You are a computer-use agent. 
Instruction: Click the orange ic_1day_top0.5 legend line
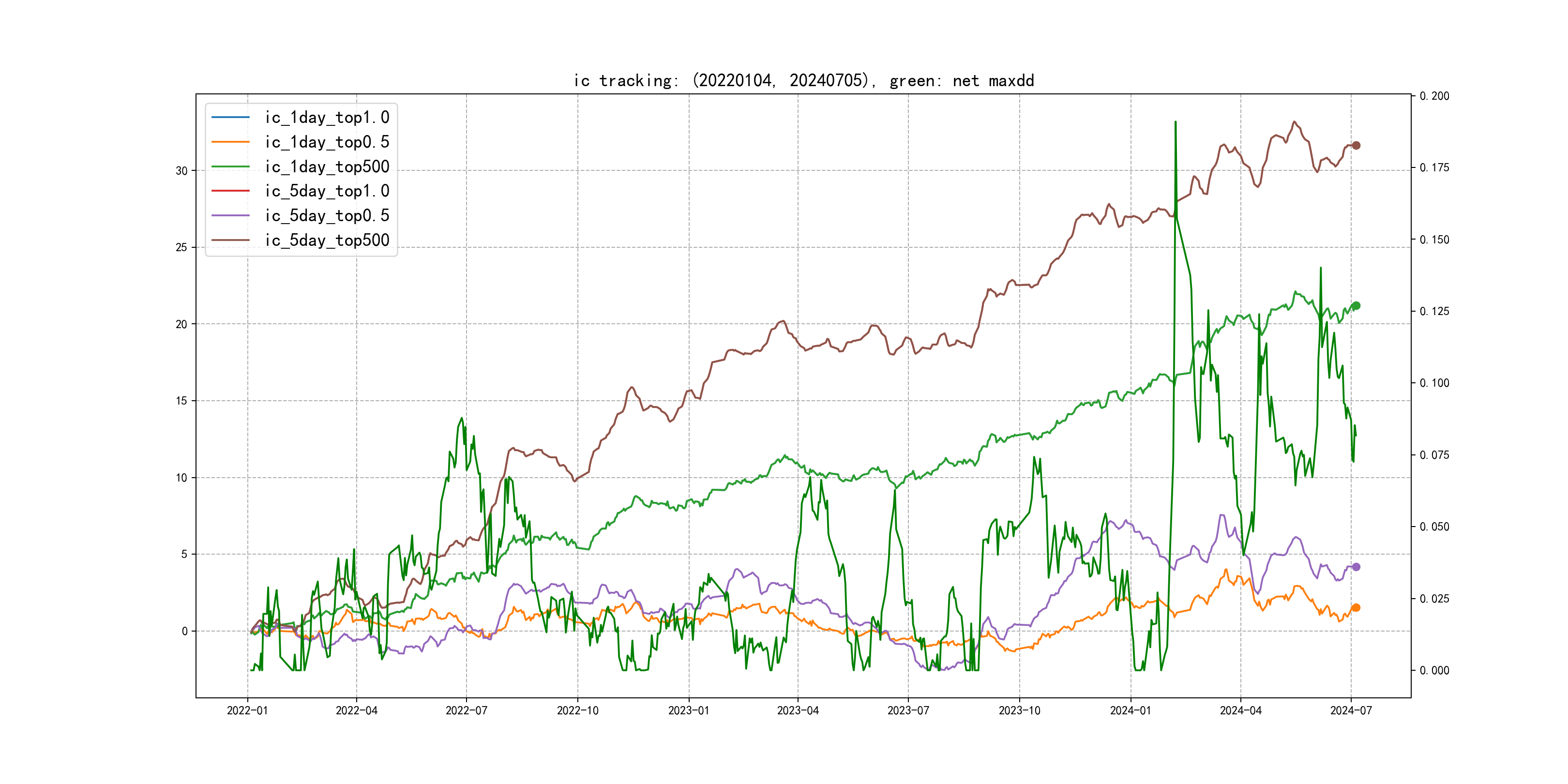click(230, 142)
